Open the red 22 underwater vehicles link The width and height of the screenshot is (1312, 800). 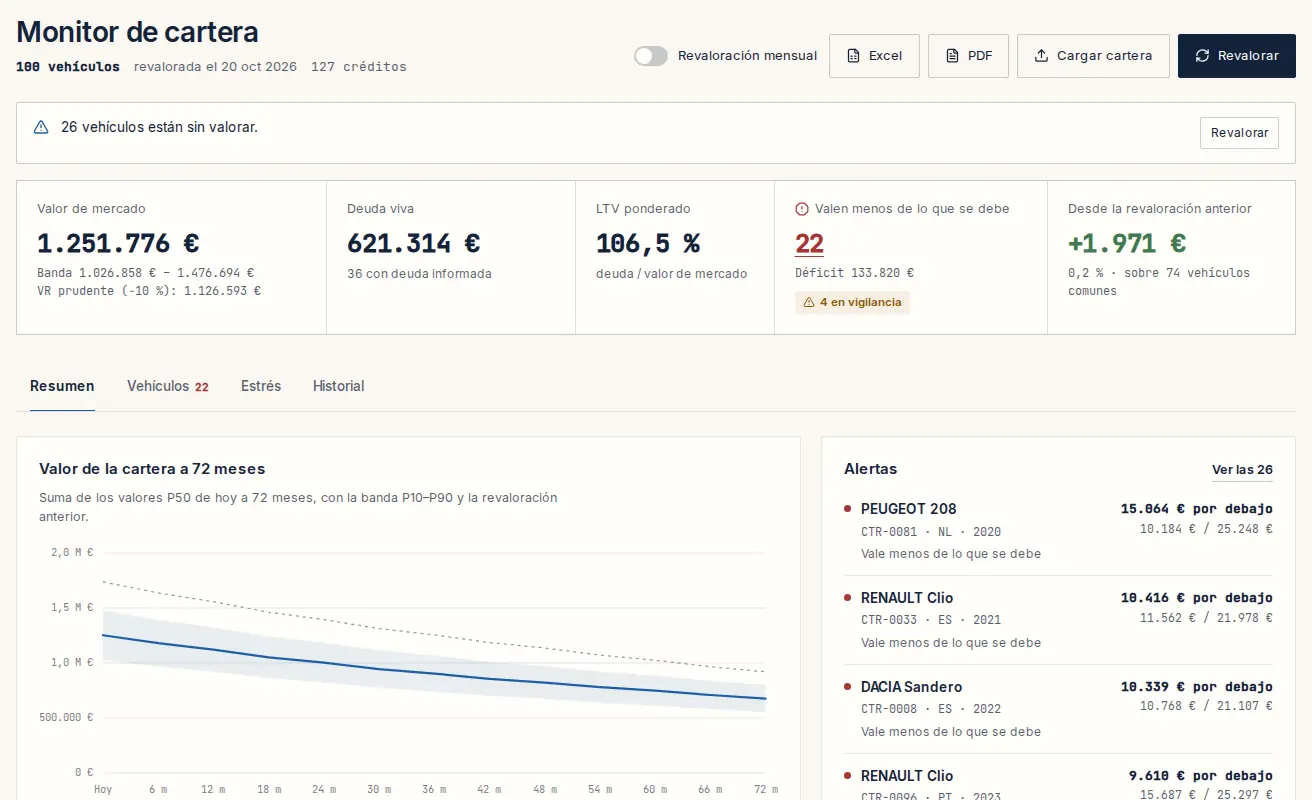pyautogui.click(x=809, y=243)
